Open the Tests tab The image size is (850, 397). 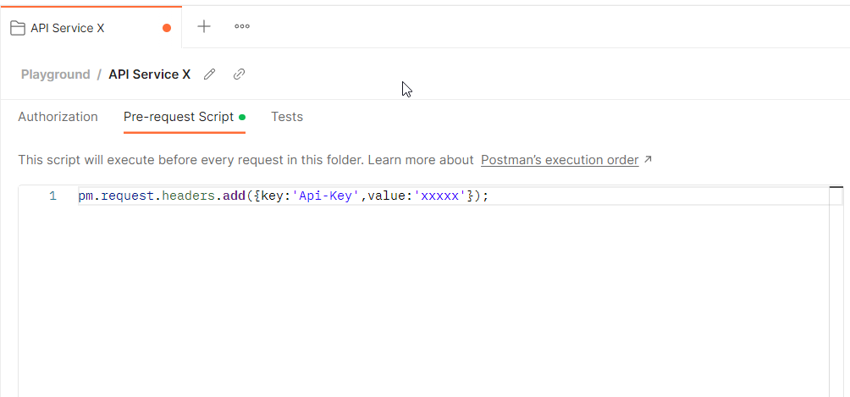[287, 117]
